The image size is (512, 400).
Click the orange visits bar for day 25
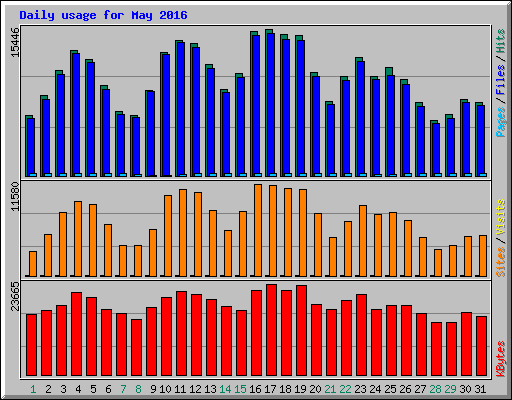coord(393,244)
